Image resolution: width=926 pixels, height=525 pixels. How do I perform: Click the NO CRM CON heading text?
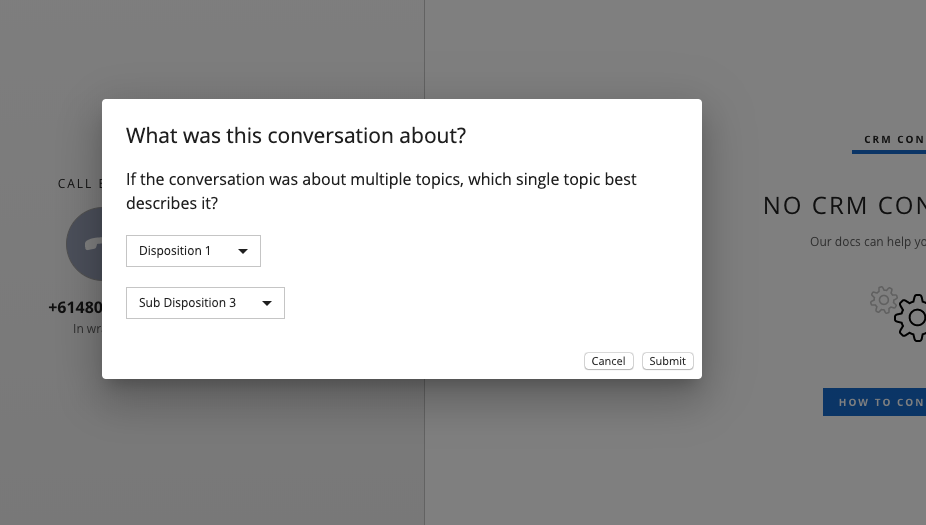845,206
